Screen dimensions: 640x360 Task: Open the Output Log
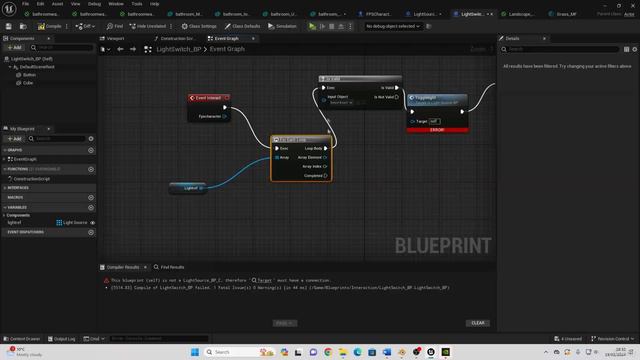[62, 339]
